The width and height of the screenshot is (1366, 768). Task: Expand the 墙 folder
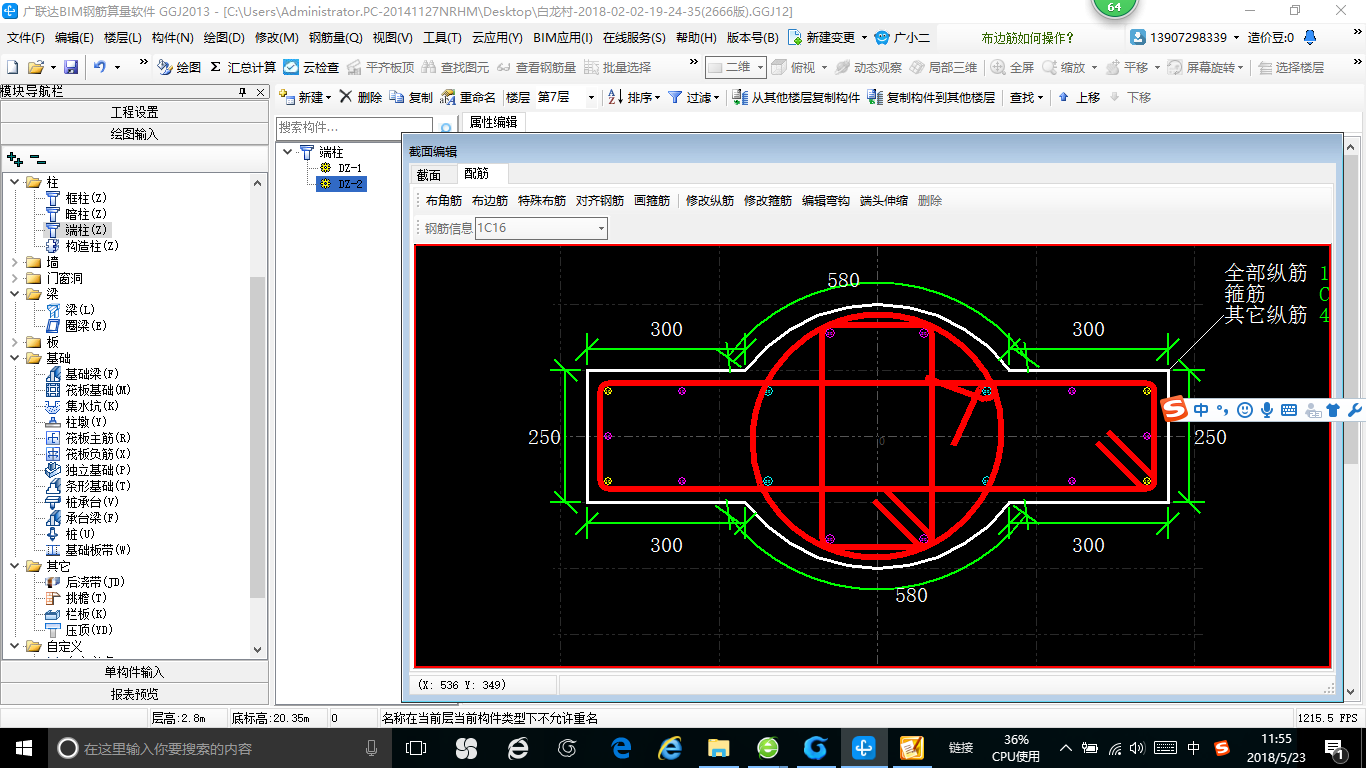[x=15, y=262]
